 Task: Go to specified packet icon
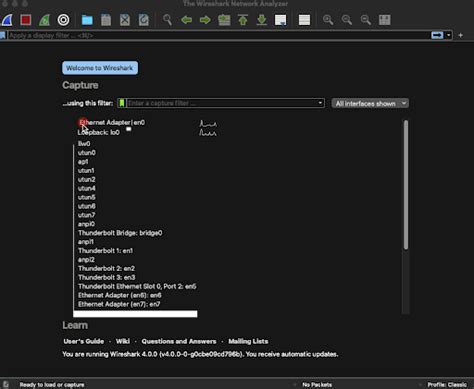(224, 20)
